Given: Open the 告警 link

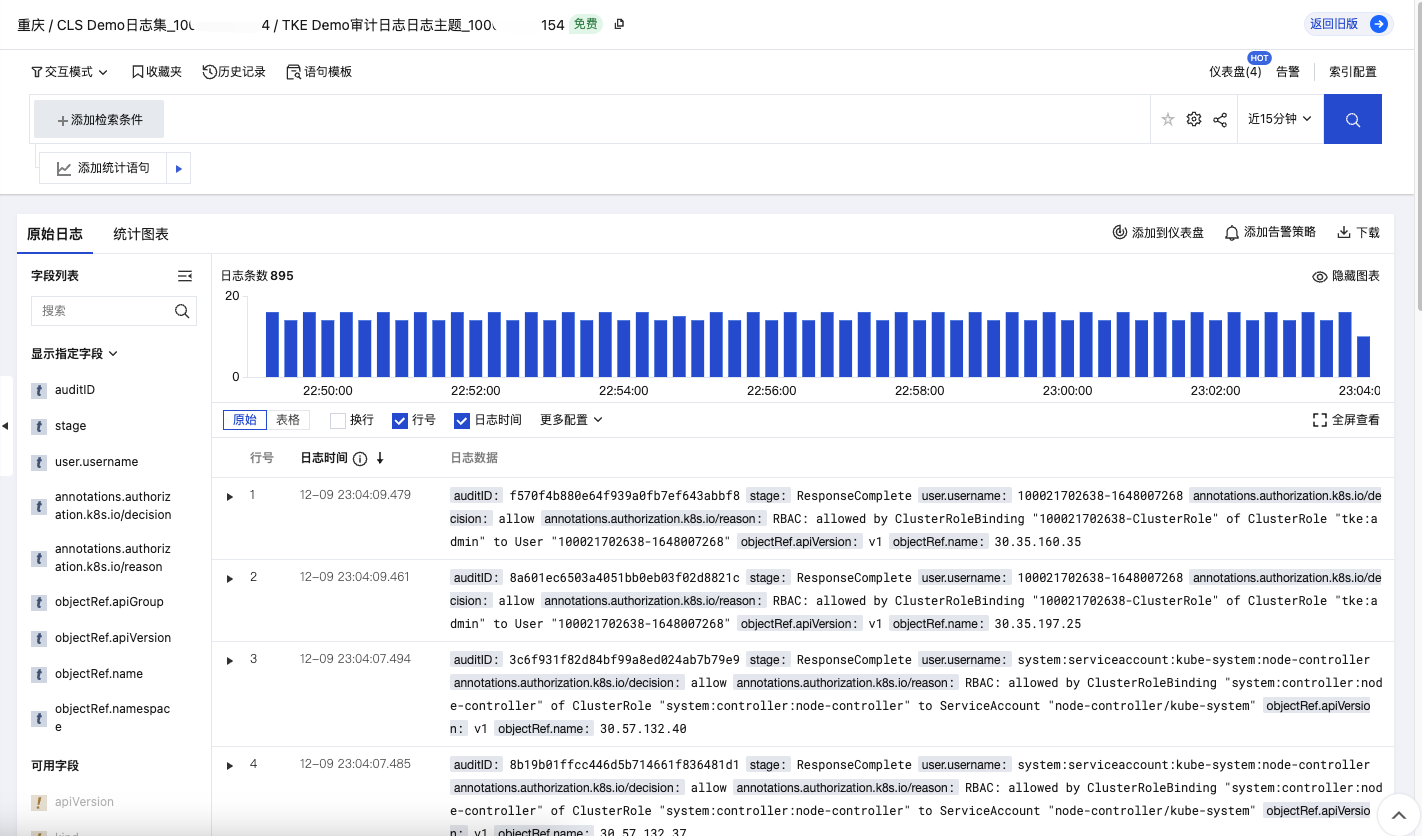Looking at the screenshot, I should point(1288,72).
